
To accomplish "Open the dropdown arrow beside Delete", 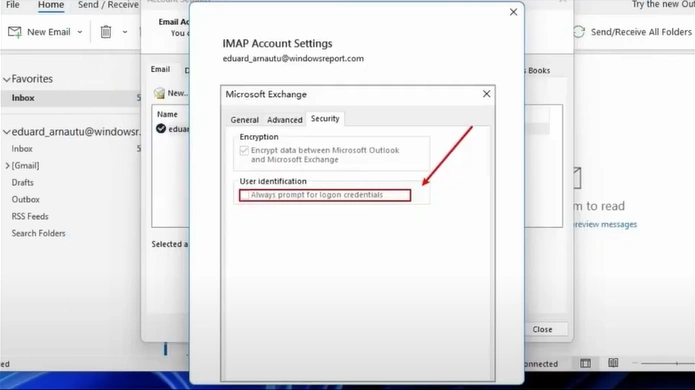I will pos(125,32).
